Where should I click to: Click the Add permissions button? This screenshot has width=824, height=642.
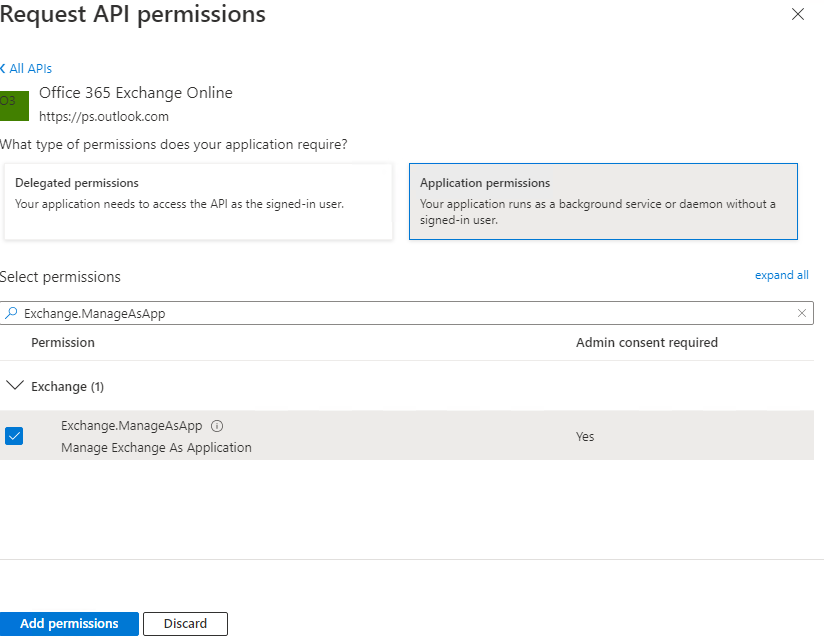tap(69, 623)
